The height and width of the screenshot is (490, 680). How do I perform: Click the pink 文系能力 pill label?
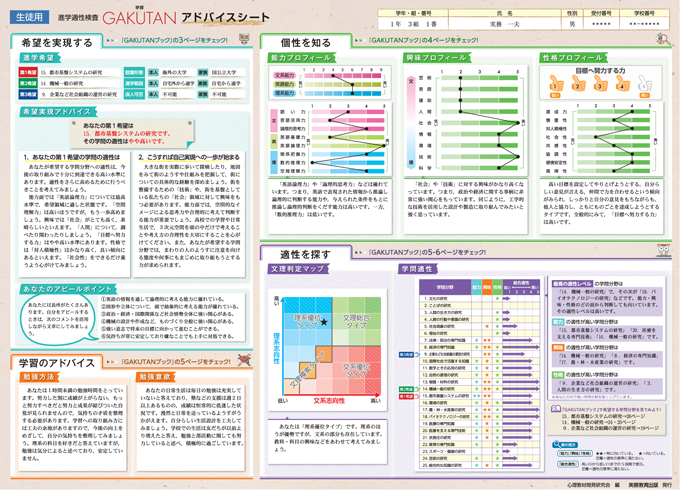tap(285, 75)
